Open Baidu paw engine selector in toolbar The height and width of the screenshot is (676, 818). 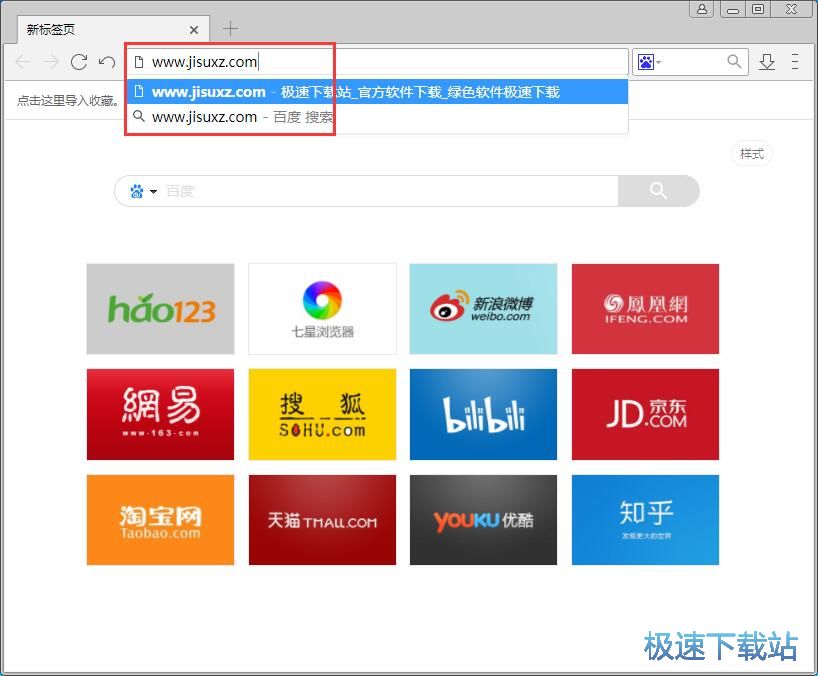pos(649,62)
